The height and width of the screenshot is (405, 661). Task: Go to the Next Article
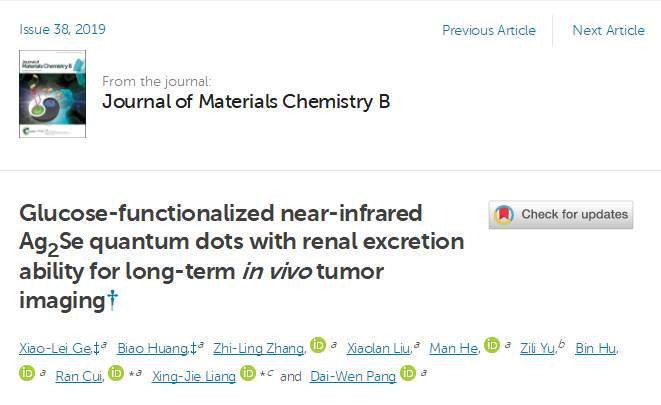608,30
